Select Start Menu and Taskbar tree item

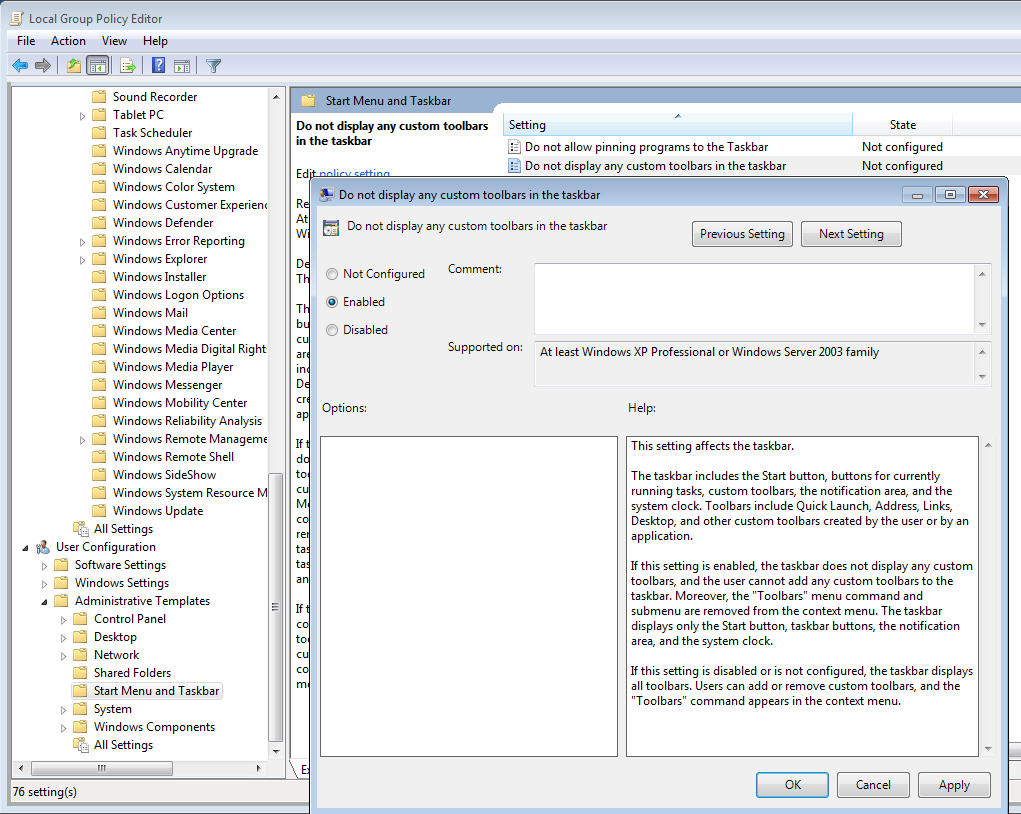(x=156, y=690)
